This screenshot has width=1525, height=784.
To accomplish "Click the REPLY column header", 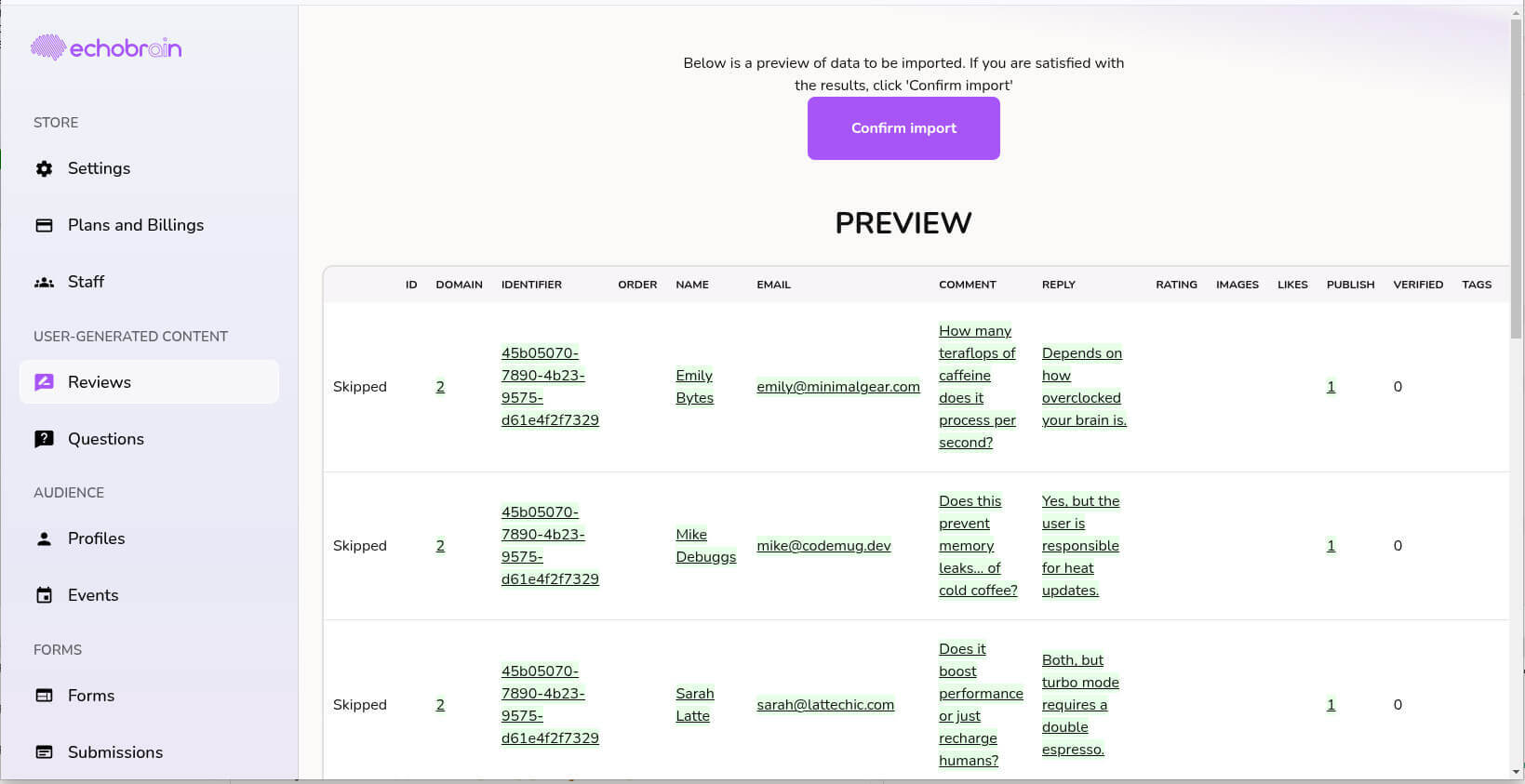I will pyautogui.click(x=1059, y=285).
